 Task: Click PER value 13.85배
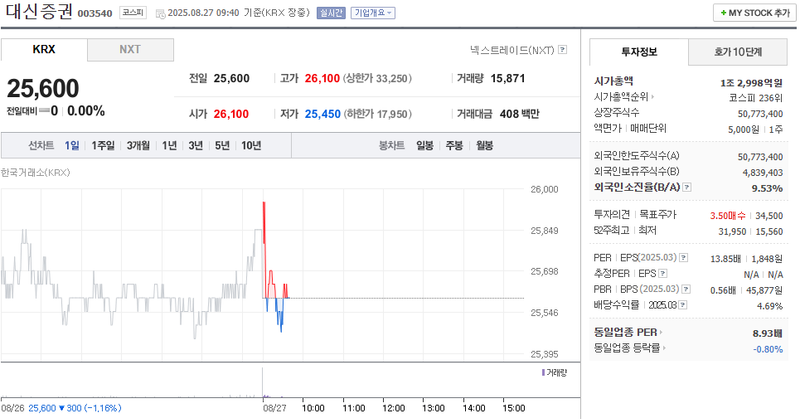pyautogui.click(x=726, y=259)
